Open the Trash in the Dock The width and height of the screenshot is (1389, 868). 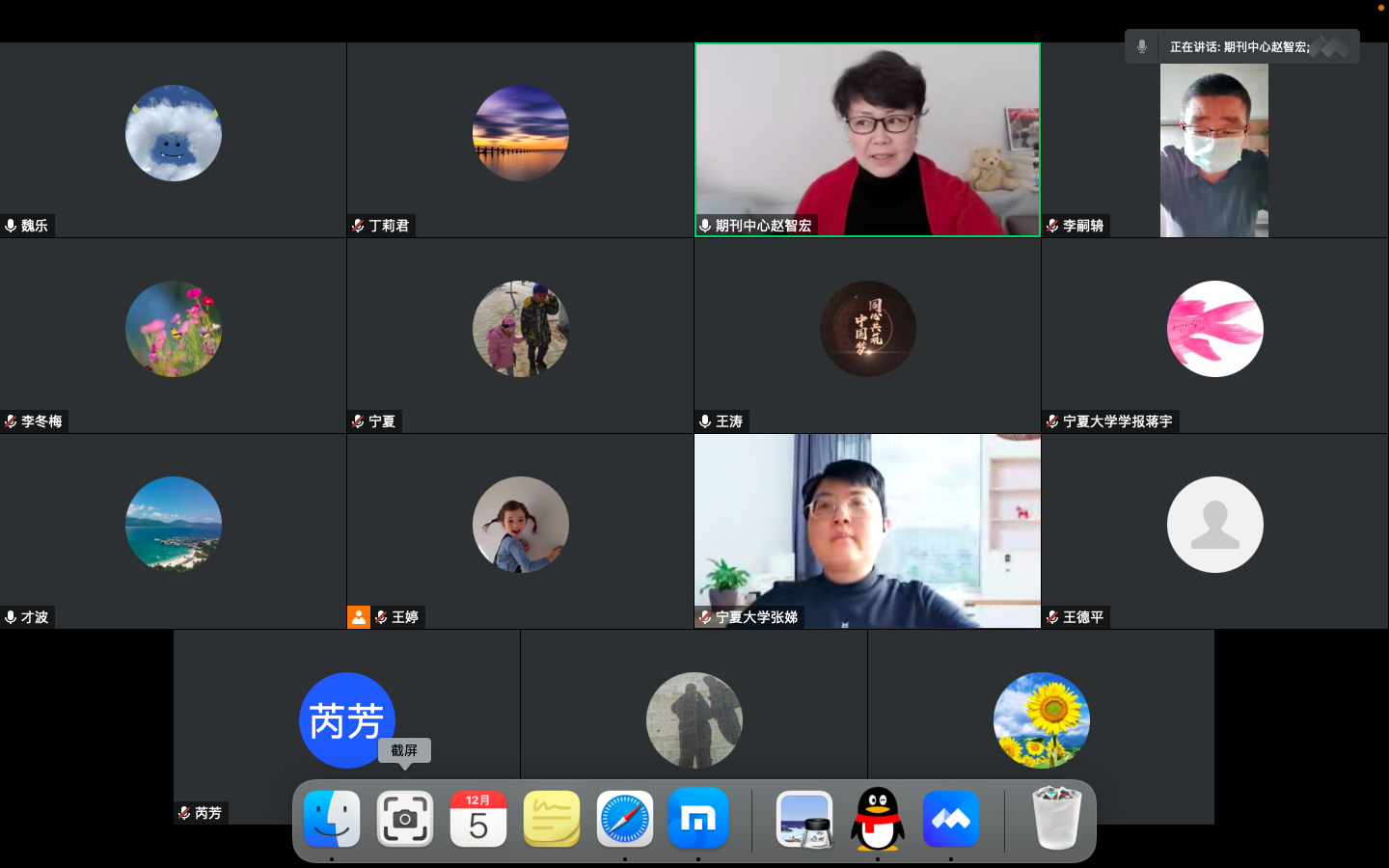pos(1056,819)
